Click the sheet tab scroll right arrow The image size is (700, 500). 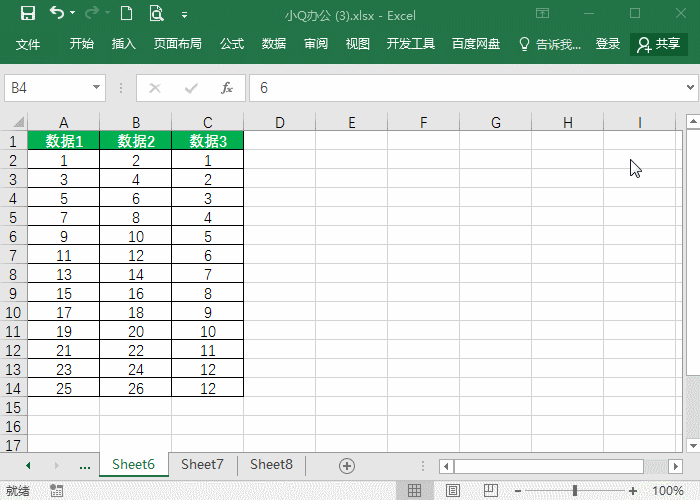pyautogui.click(x=57, y=466)
